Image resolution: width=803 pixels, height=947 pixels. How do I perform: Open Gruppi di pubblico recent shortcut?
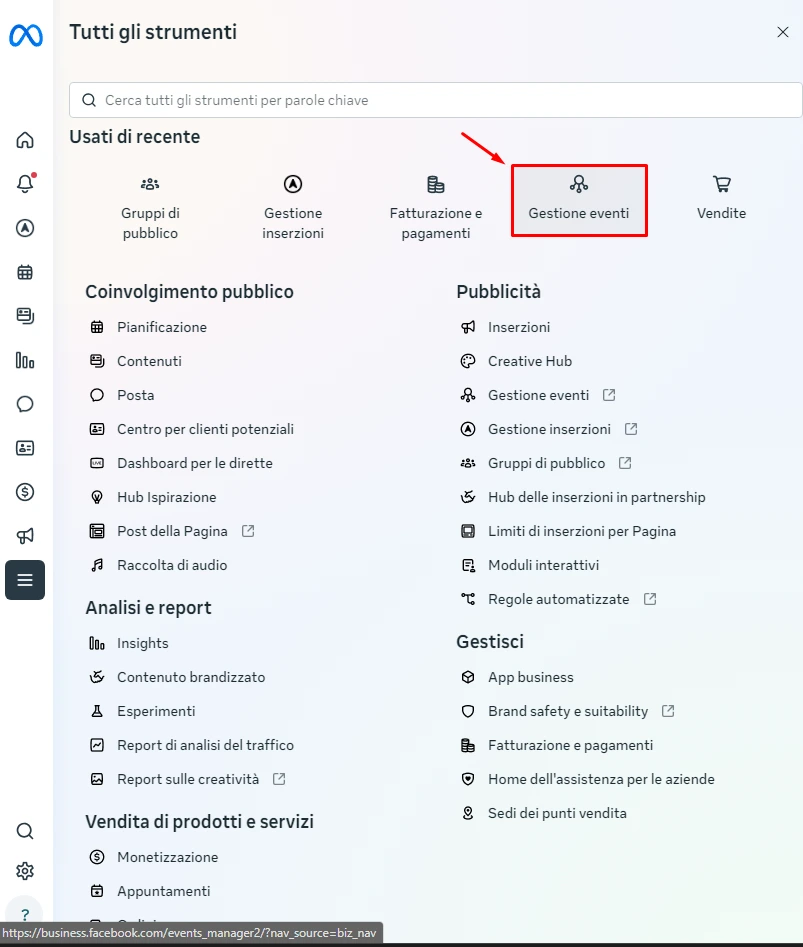150,208
